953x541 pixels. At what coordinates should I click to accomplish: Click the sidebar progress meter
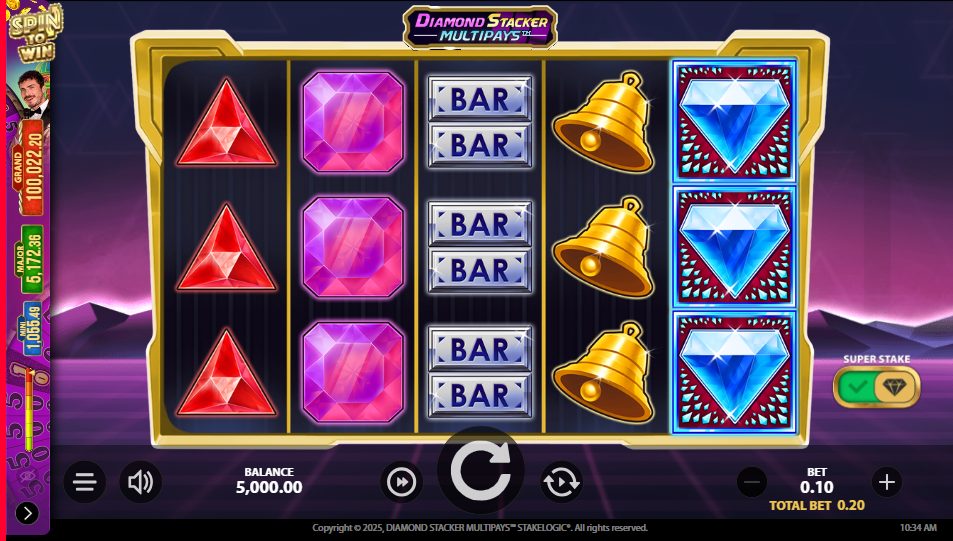click(29, 410)
